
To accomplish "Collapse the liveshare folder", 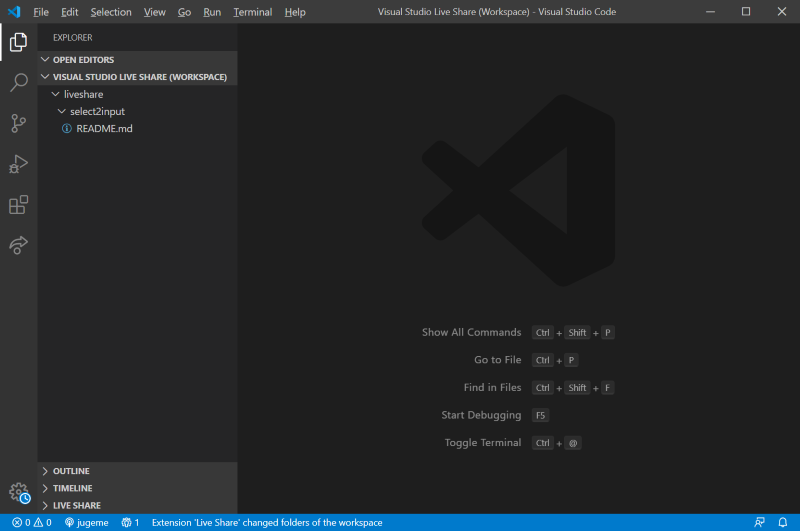I will tap(138, 94).
